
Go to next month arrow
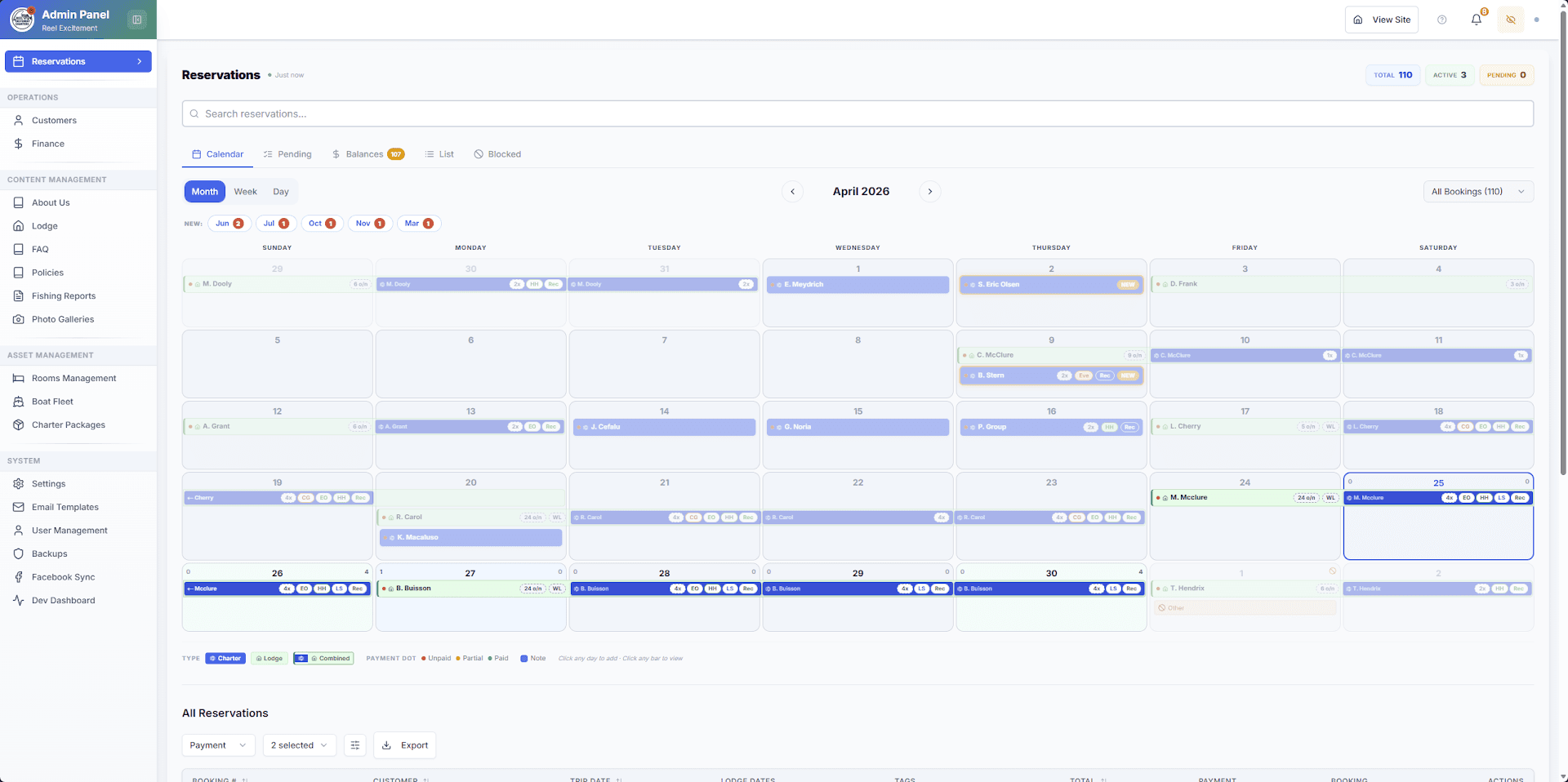929,192
